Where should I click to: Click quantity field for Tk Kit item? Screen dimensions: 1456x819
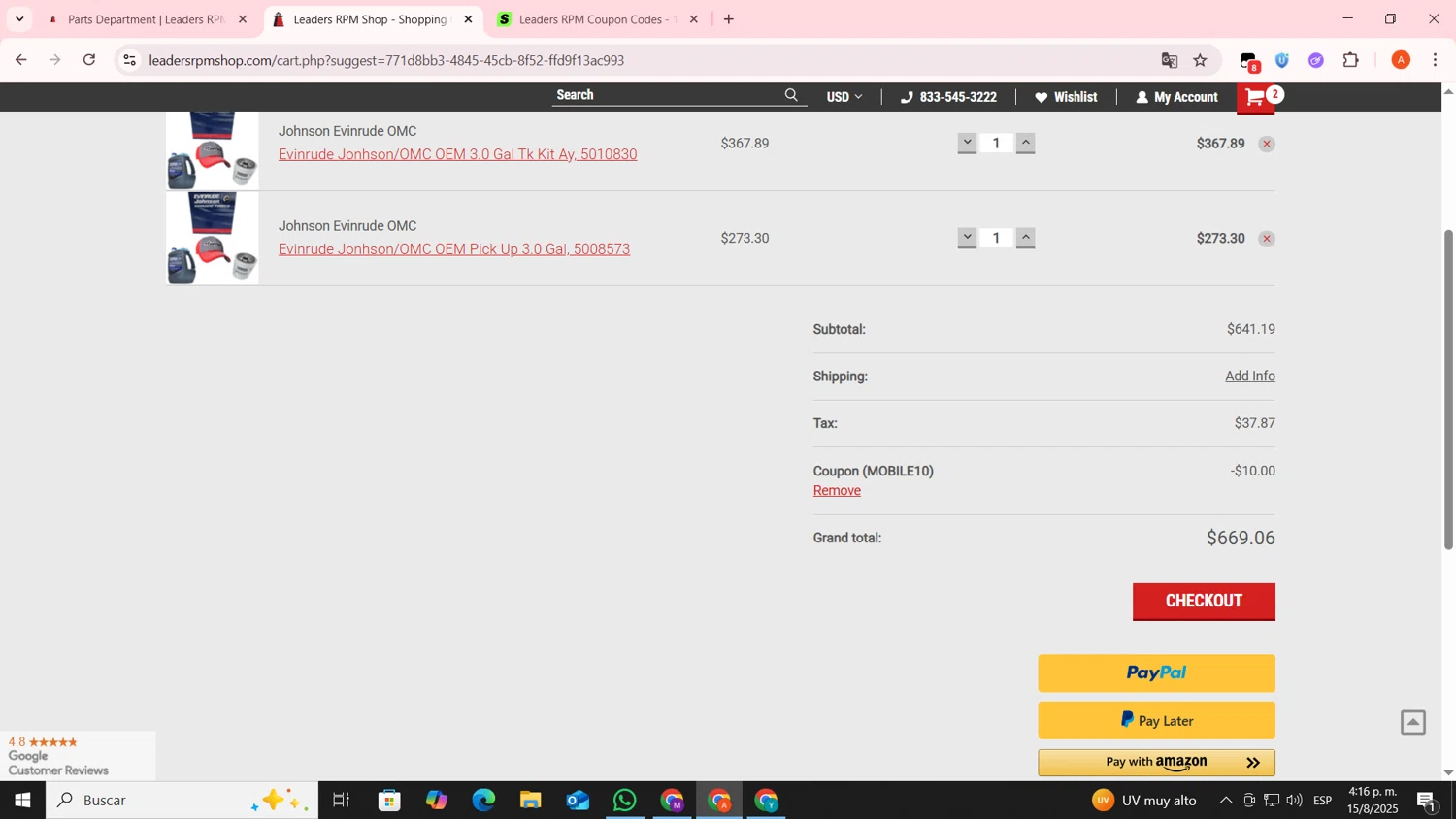(x=996, y=143)
